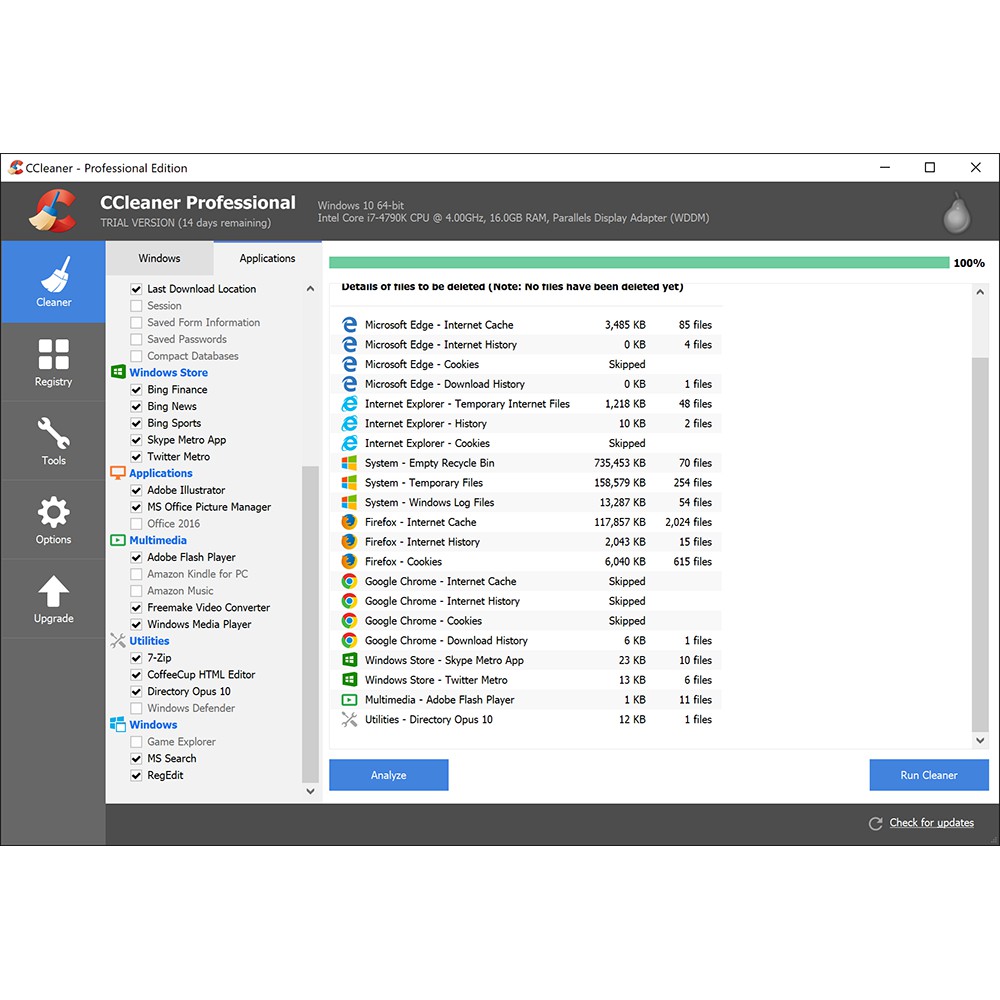Click the refresh icon beside Check for updates

pyautogui.click(x=875, y=823)
